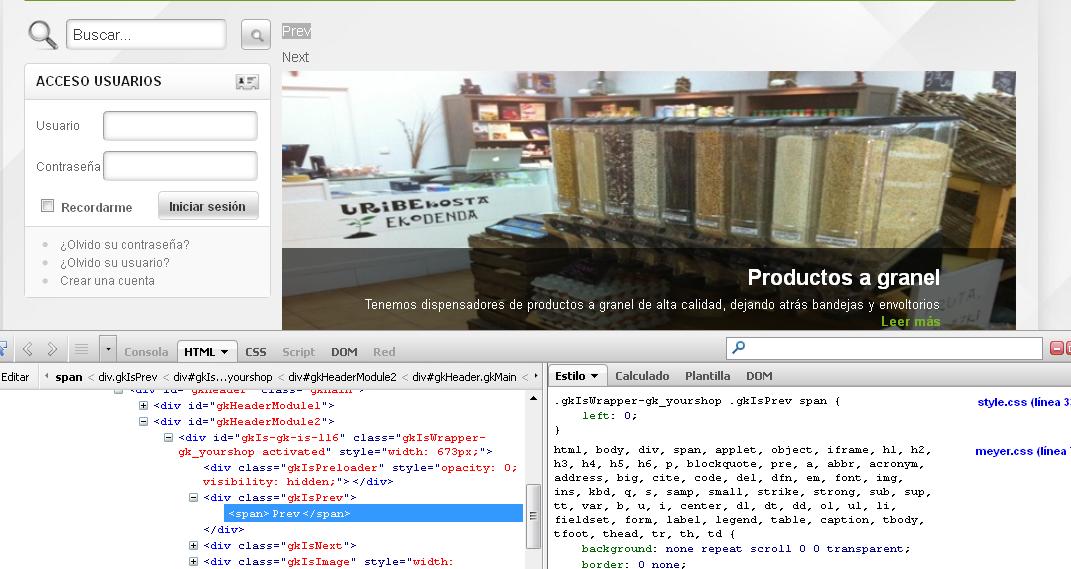
Task: Collapse the gkIsPrev div node
Action: 193,497
